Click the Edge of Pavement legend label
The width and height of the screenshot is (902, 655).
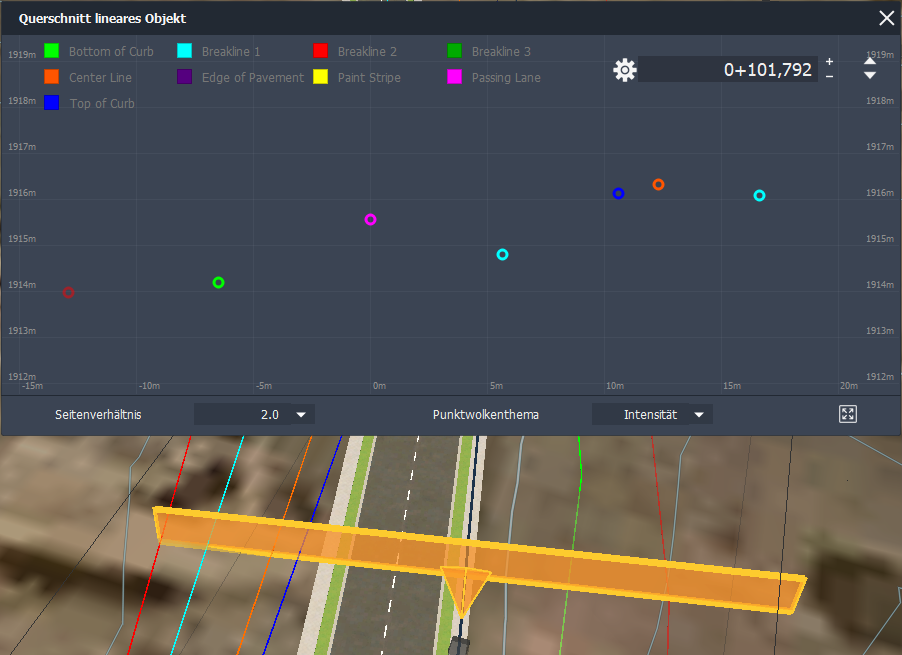253,77
